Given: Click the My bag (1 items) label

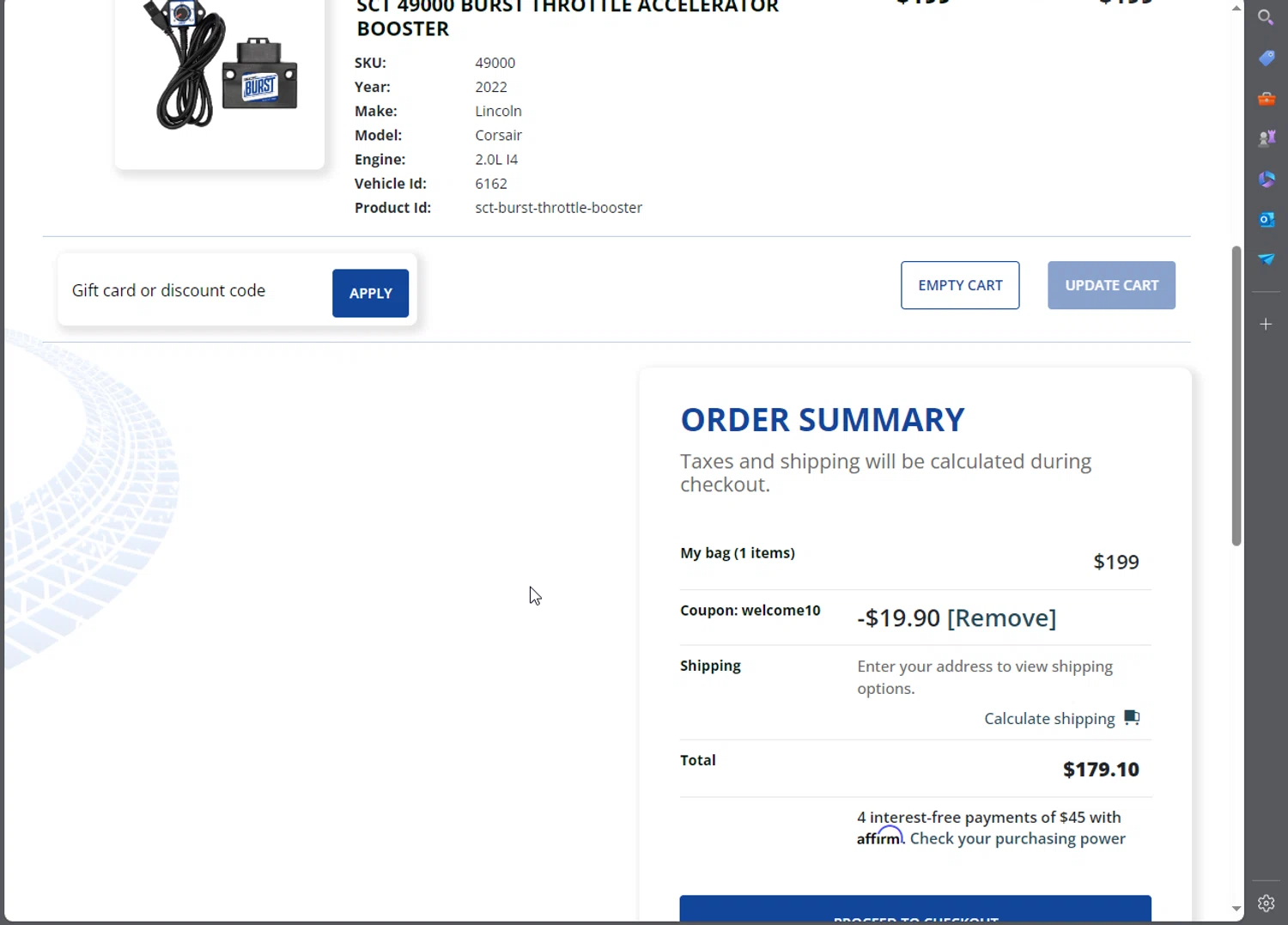Looking at the screenshot, I should [738, 553].
